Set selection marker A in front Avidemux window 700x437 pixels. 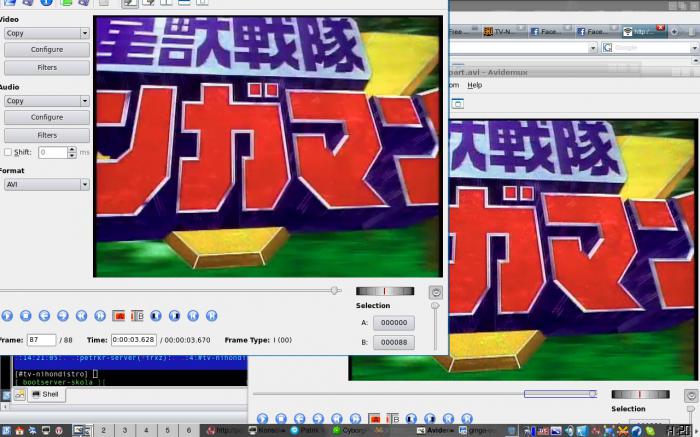[x=119, y=316]
